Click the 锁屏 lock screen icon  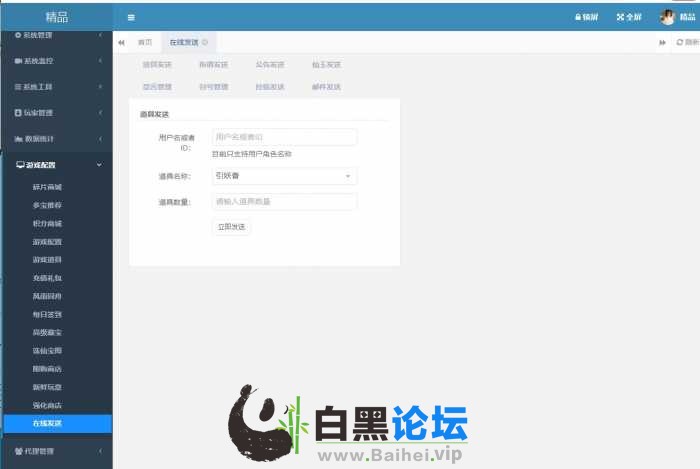tap(578, 17)
